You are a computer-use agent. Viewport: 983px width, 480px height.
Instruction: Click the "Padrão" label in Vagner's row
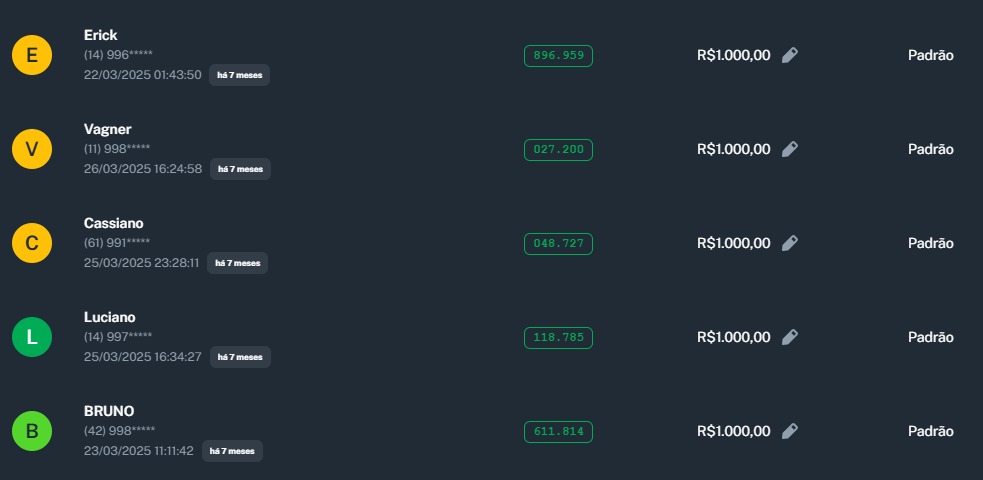930,149
